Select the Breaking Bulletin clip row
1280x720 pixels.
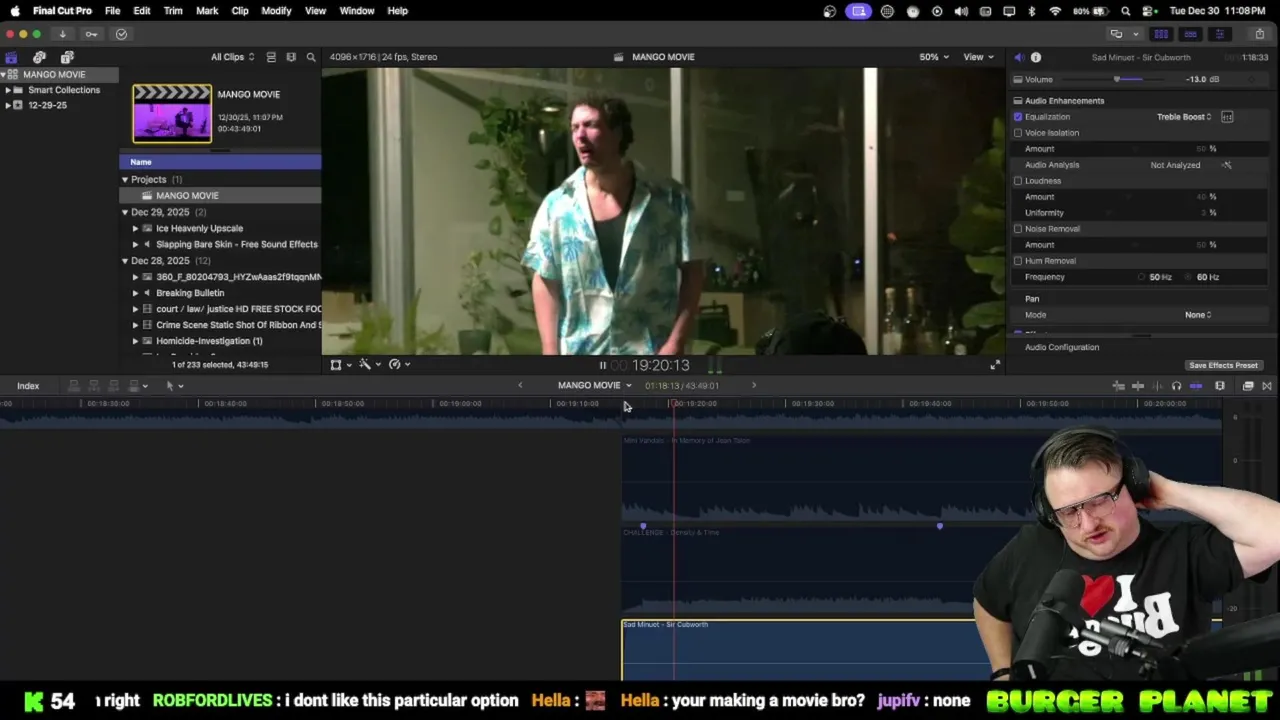(x=220, y=293)
